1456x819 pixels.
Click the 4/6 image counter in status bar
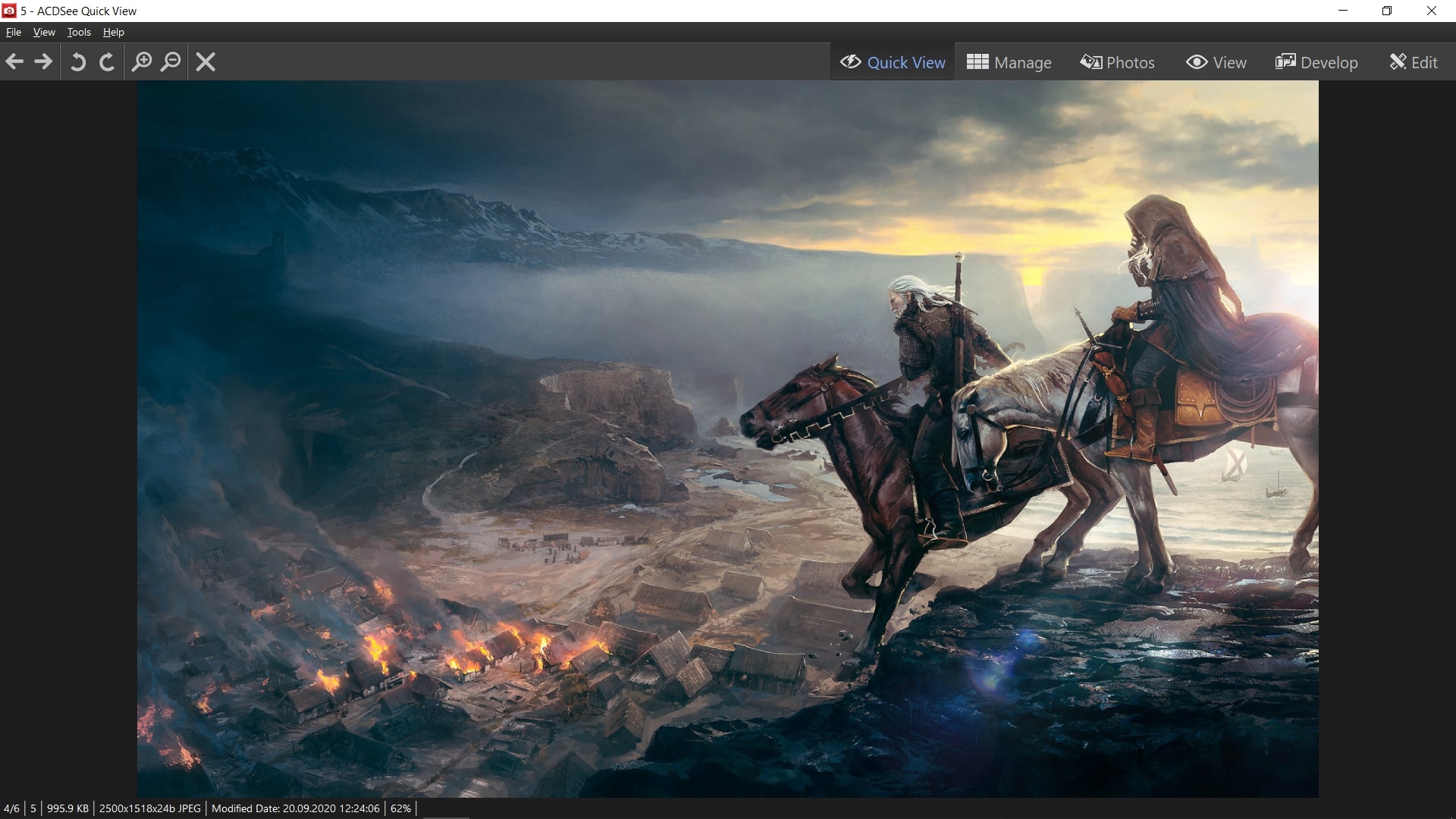tap(11, 808)
